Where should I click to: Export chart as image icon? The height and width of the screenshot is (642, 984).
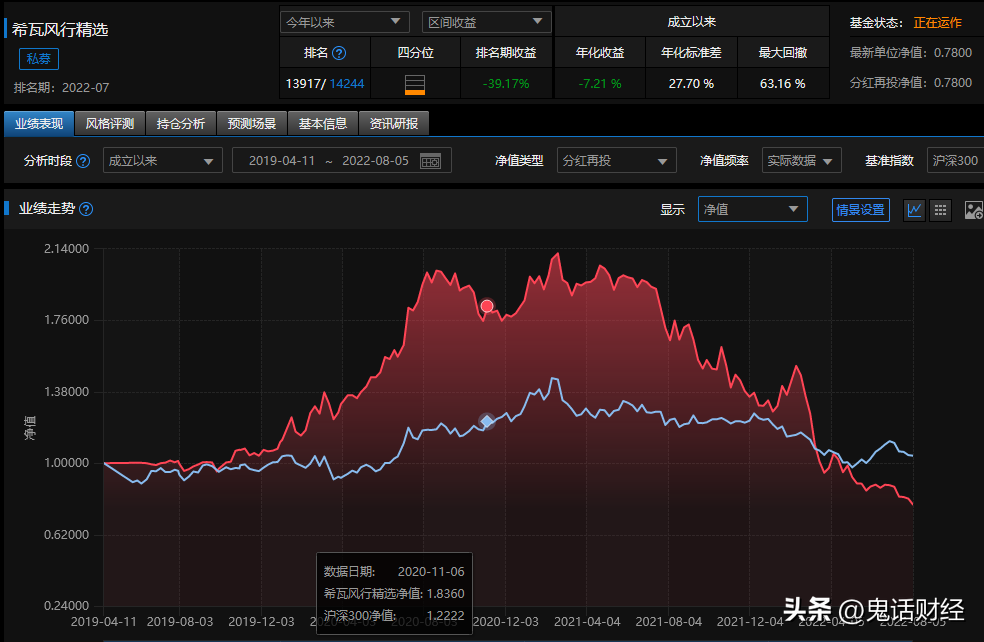point(973,210)
